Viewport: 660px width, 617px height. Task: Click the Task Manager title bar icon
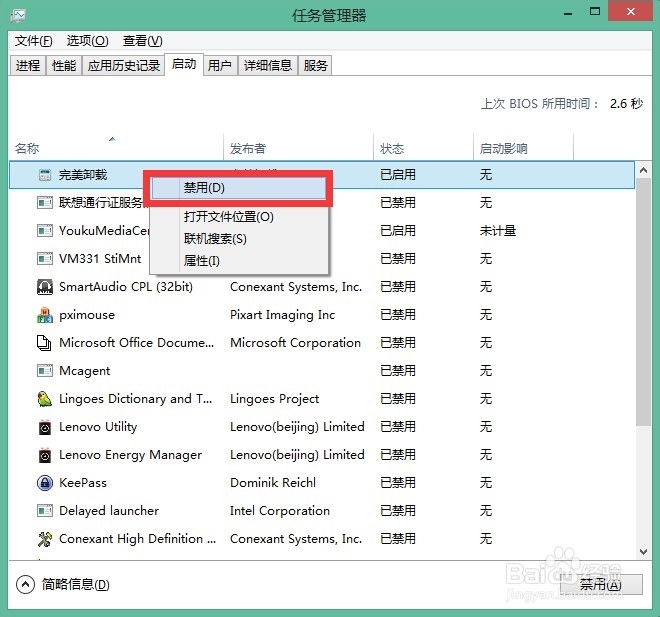[x=18, y=16]
